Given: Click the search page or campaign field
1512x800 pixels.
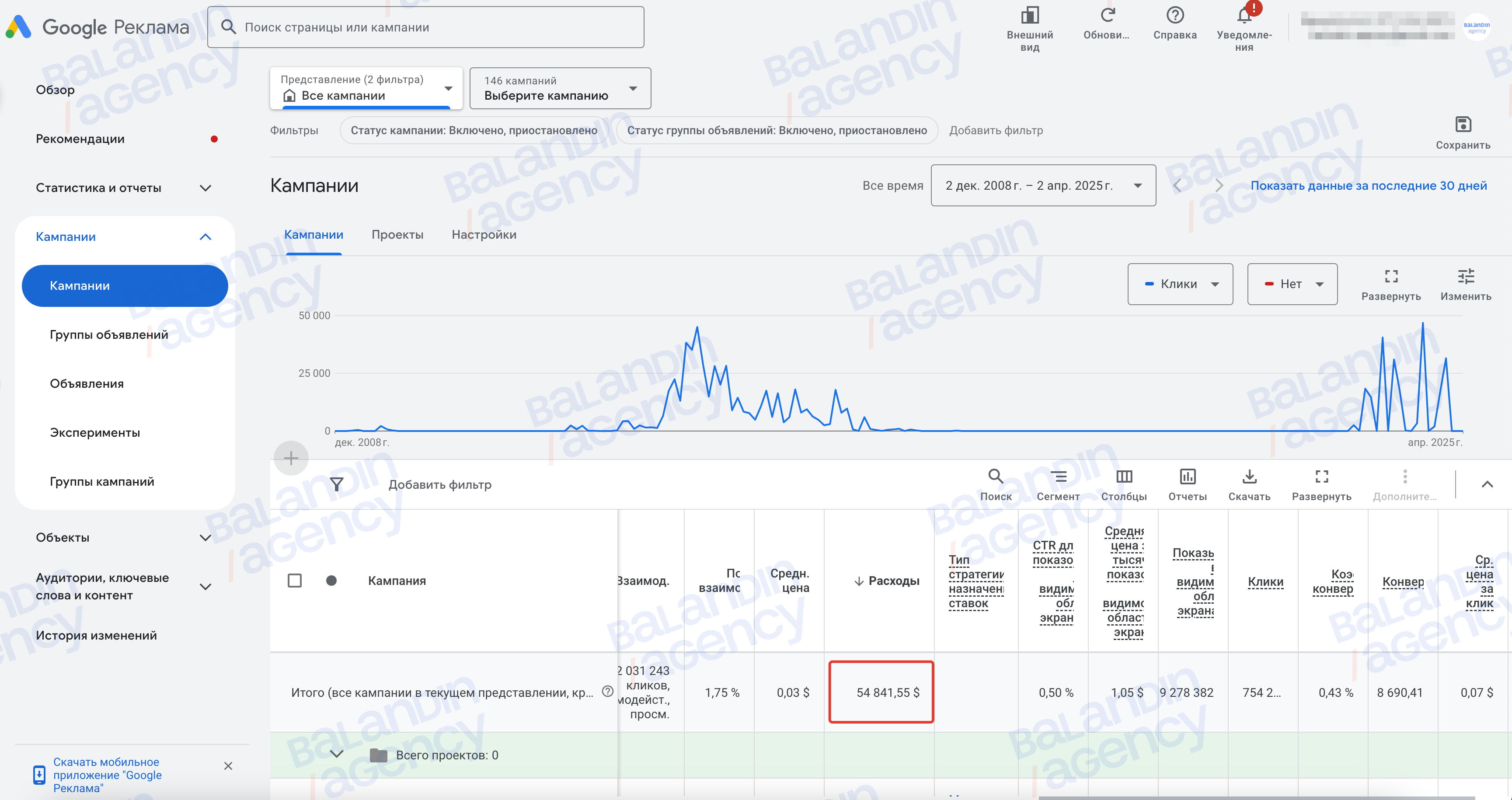Looking at the screenshot, I should pos(425,27).
